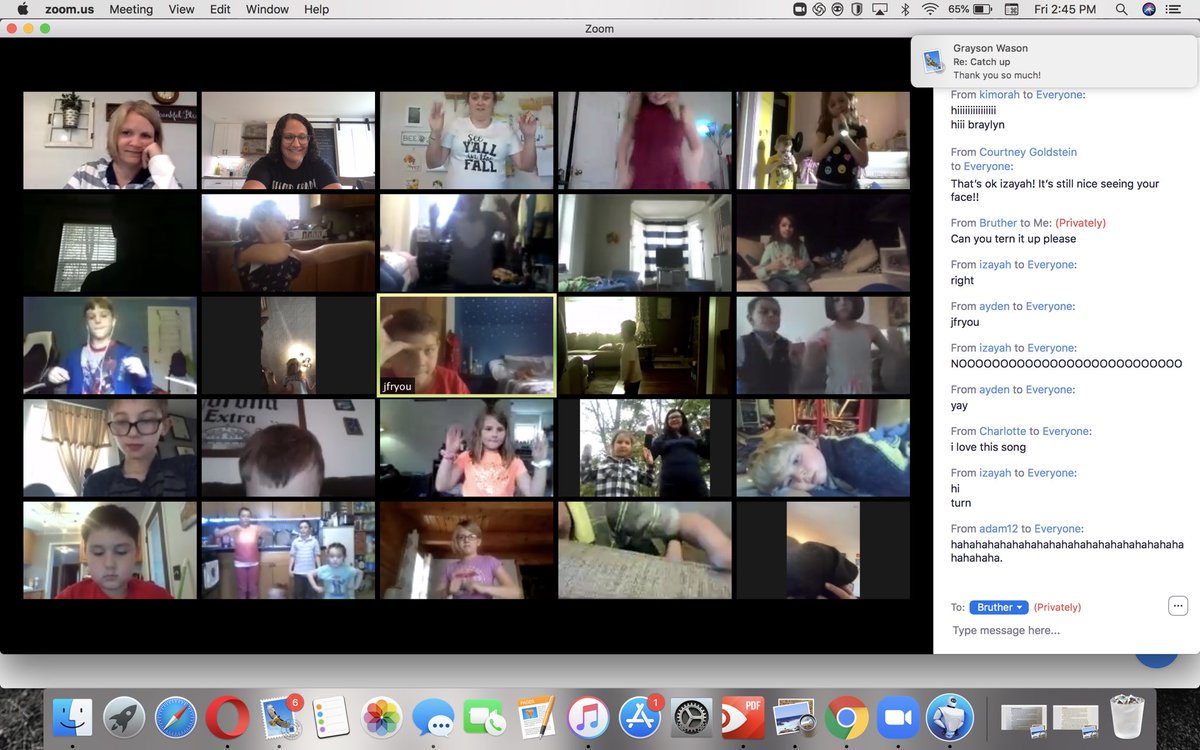Screen dimensions: 1200x750
Task: Open the Window menu
Action: [x=267, y=9]
